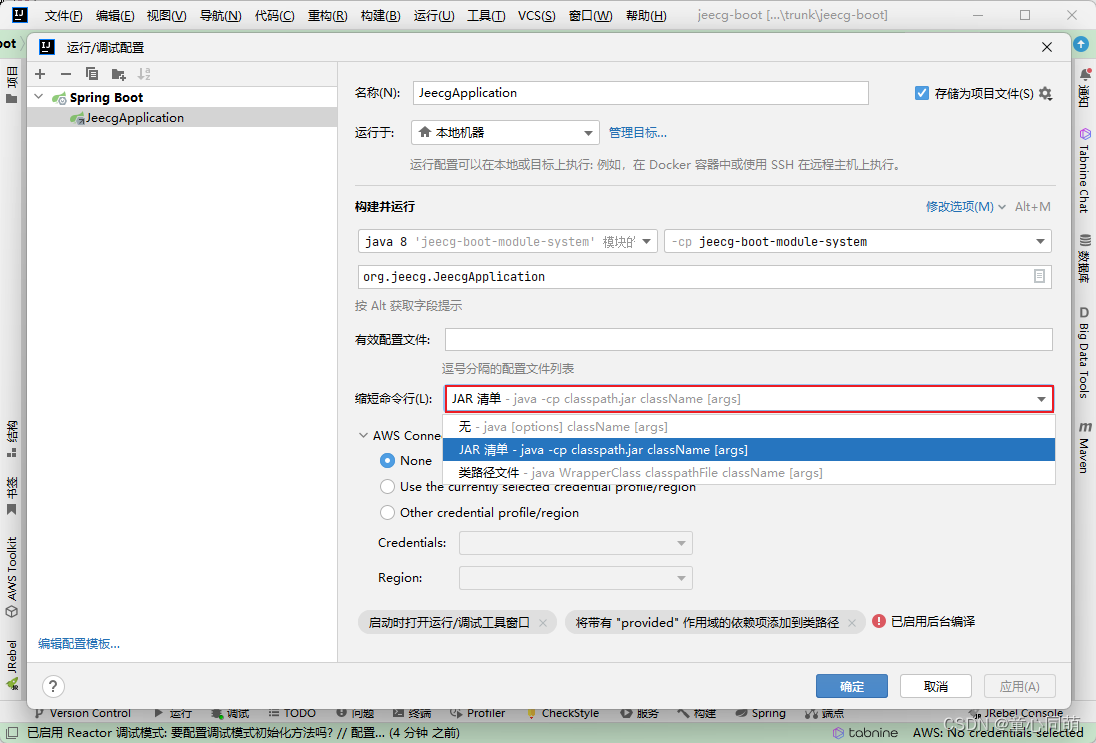This screenshot has height=743, width=1096.
Task: Open the JRebel side panel
Action: coord(12,665)
